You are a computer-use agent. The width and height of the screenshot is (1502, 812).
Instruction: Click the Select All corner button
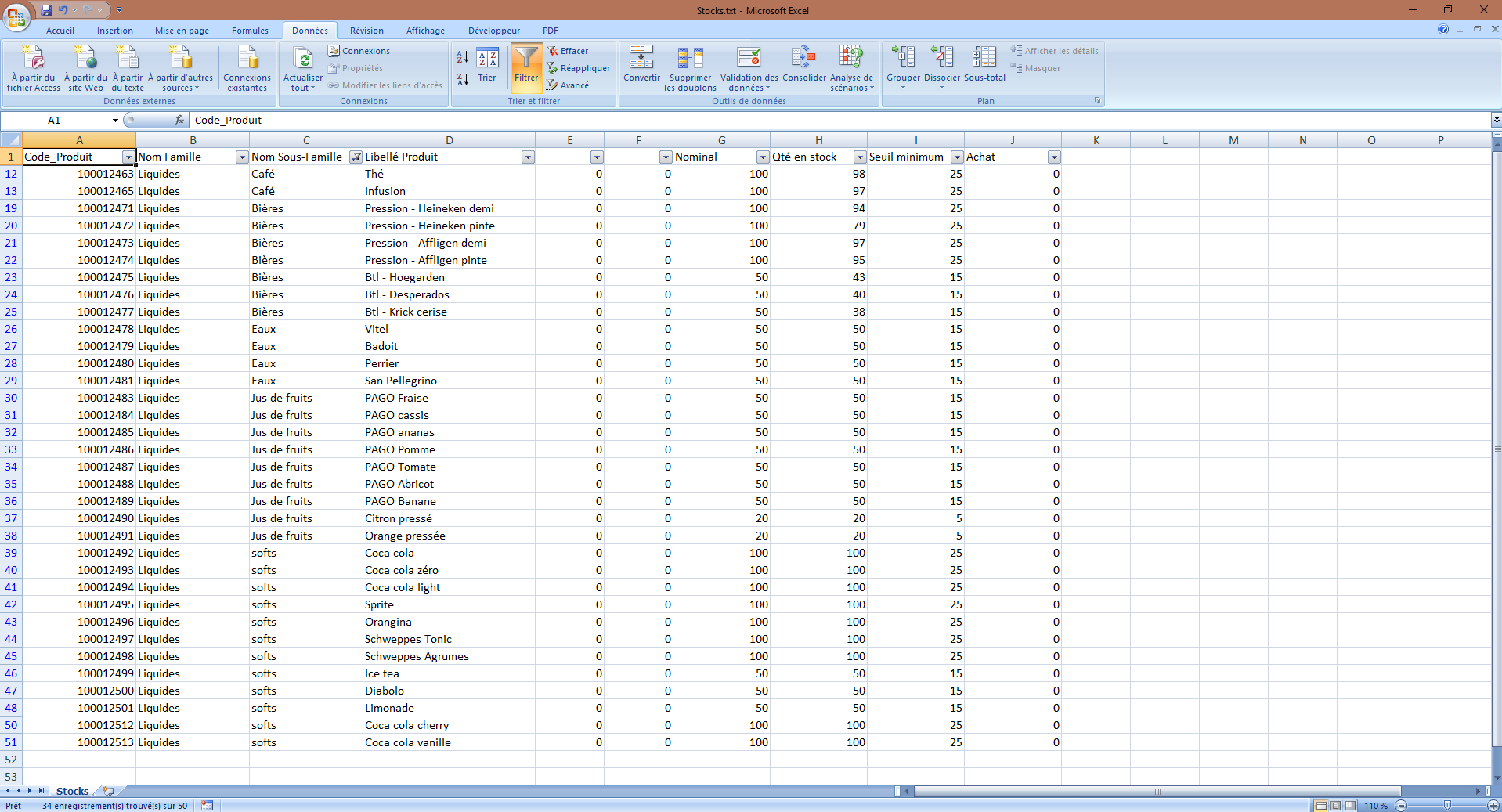[11, 140]
